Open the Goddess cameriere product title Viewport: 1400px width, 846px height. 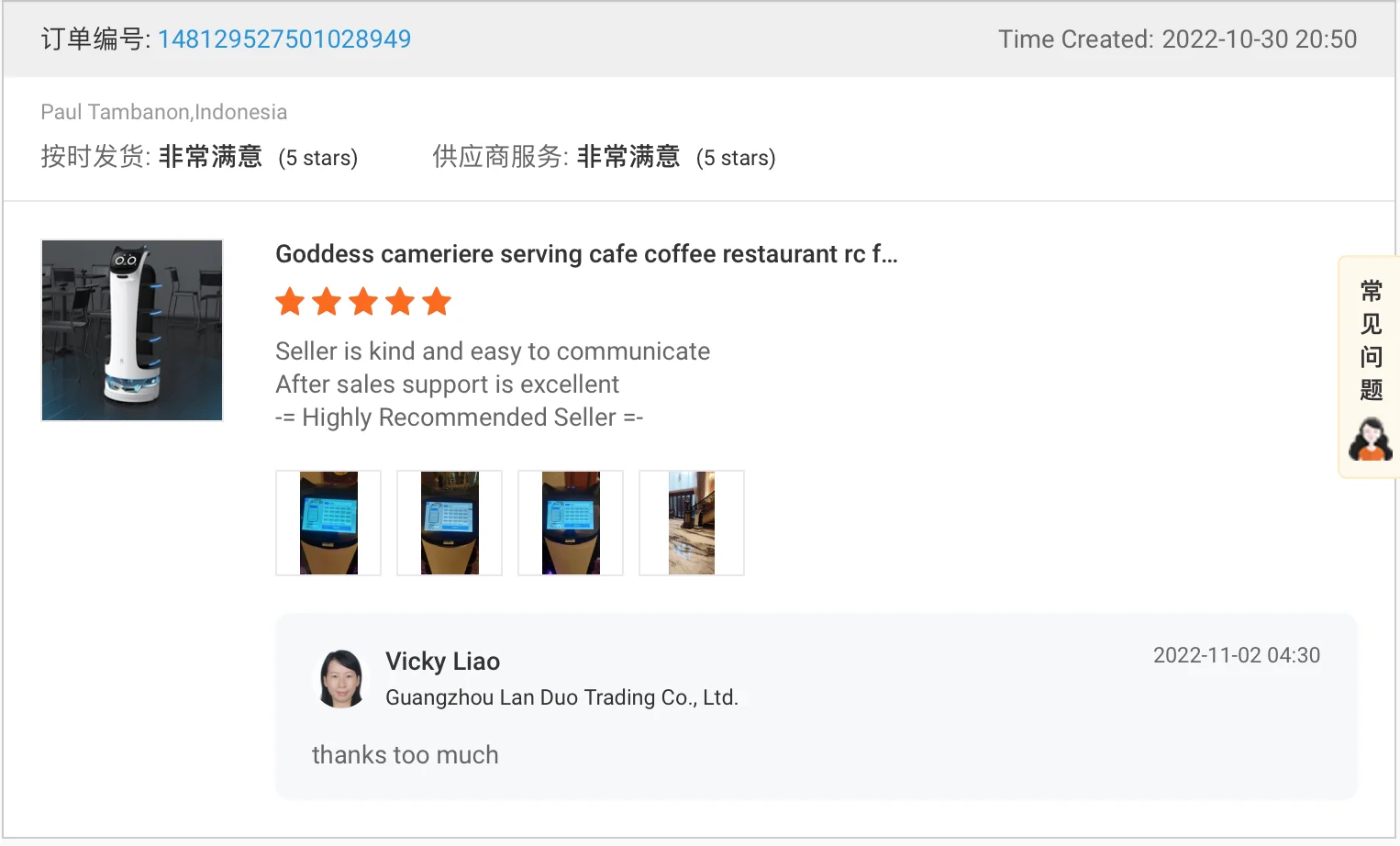(586, 254)
